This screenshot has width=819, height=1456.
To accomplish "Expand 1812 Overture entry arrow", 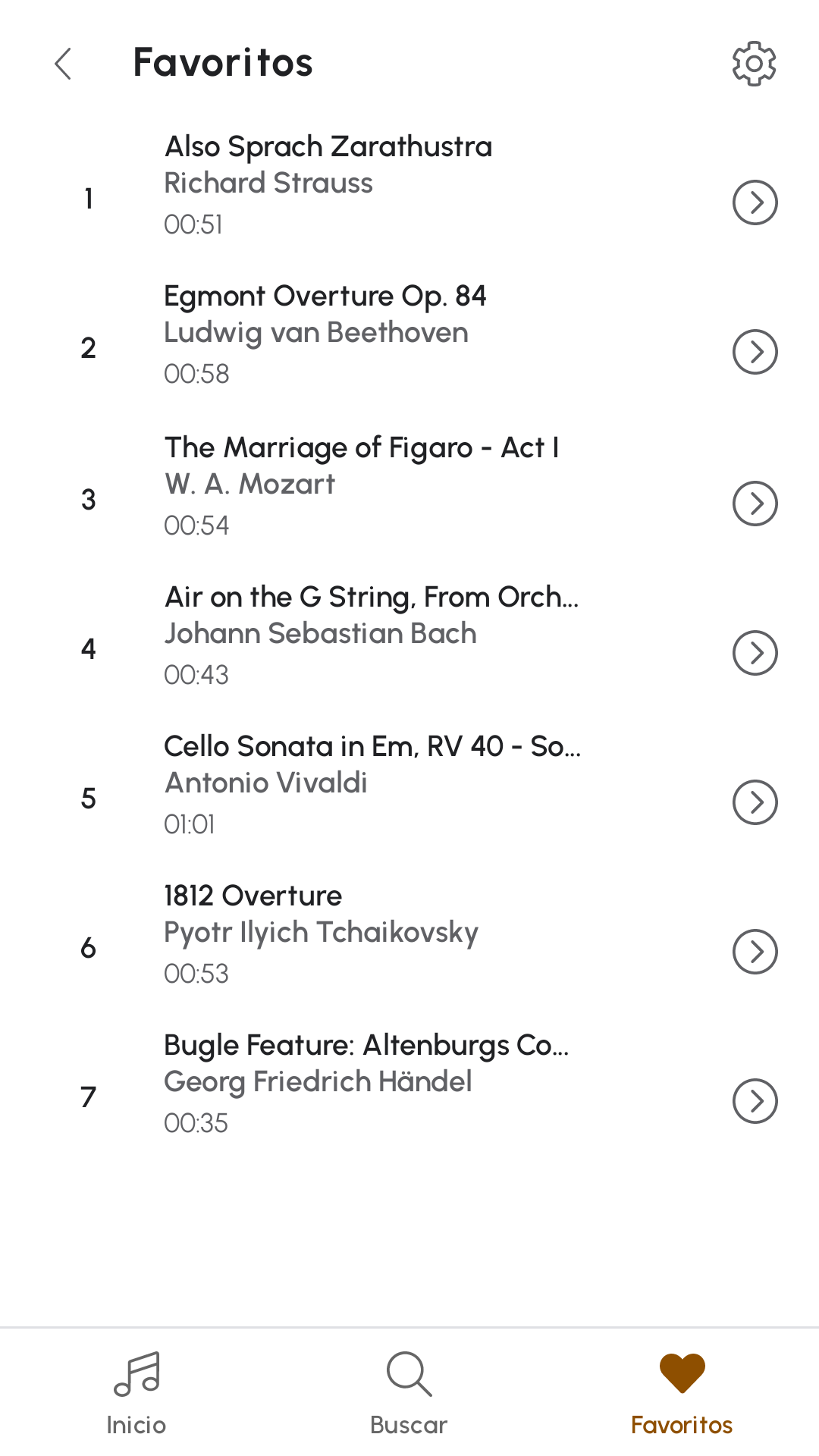I will (x=755, y=952).
